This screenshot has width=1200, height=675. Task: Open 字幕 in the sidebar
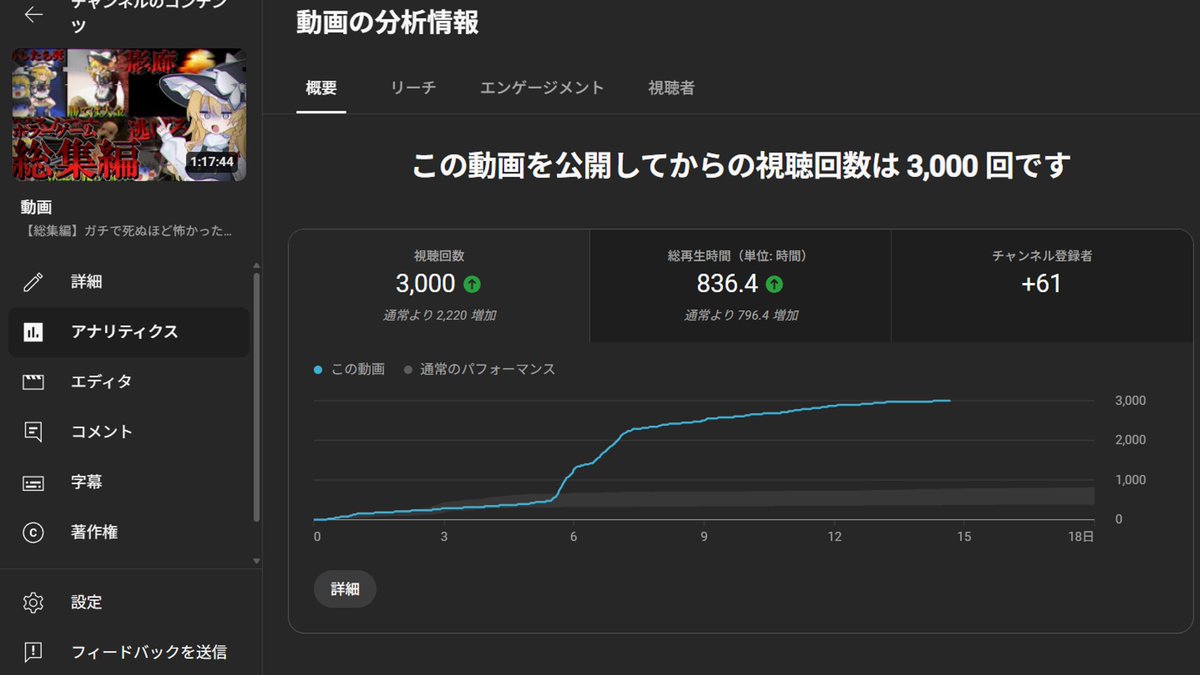coord(129,482)
